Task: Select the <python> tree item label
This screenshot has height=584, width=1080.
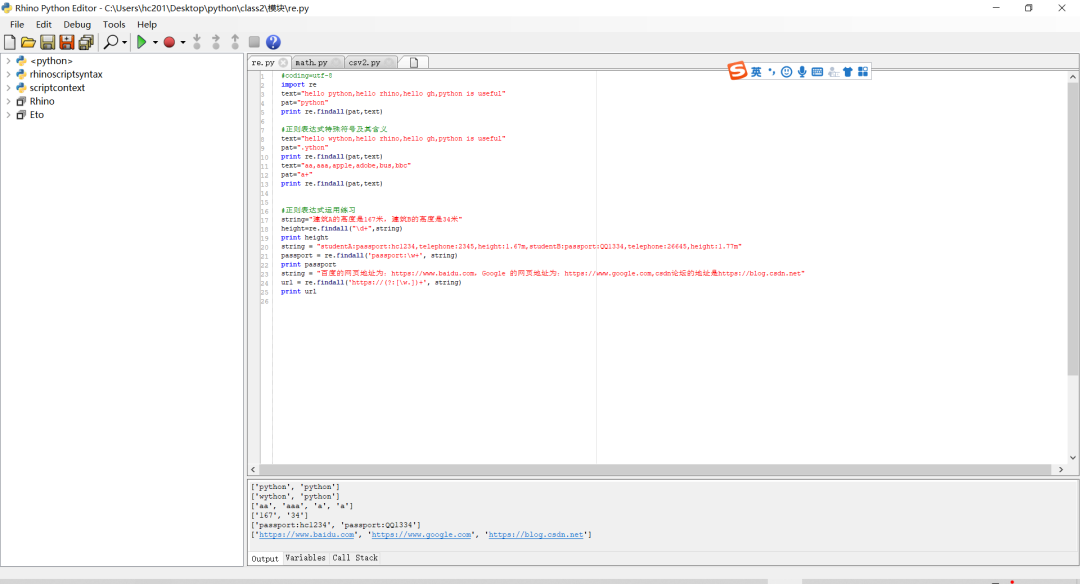Action: pyautogui.click(x=51, y=61)
